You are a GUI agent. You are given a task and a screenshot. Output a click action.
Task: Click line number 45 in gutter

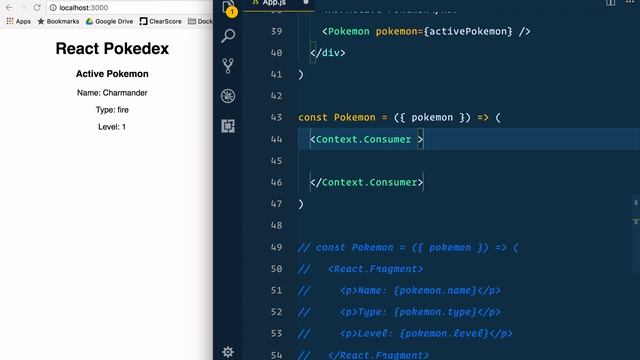[276, 161]
